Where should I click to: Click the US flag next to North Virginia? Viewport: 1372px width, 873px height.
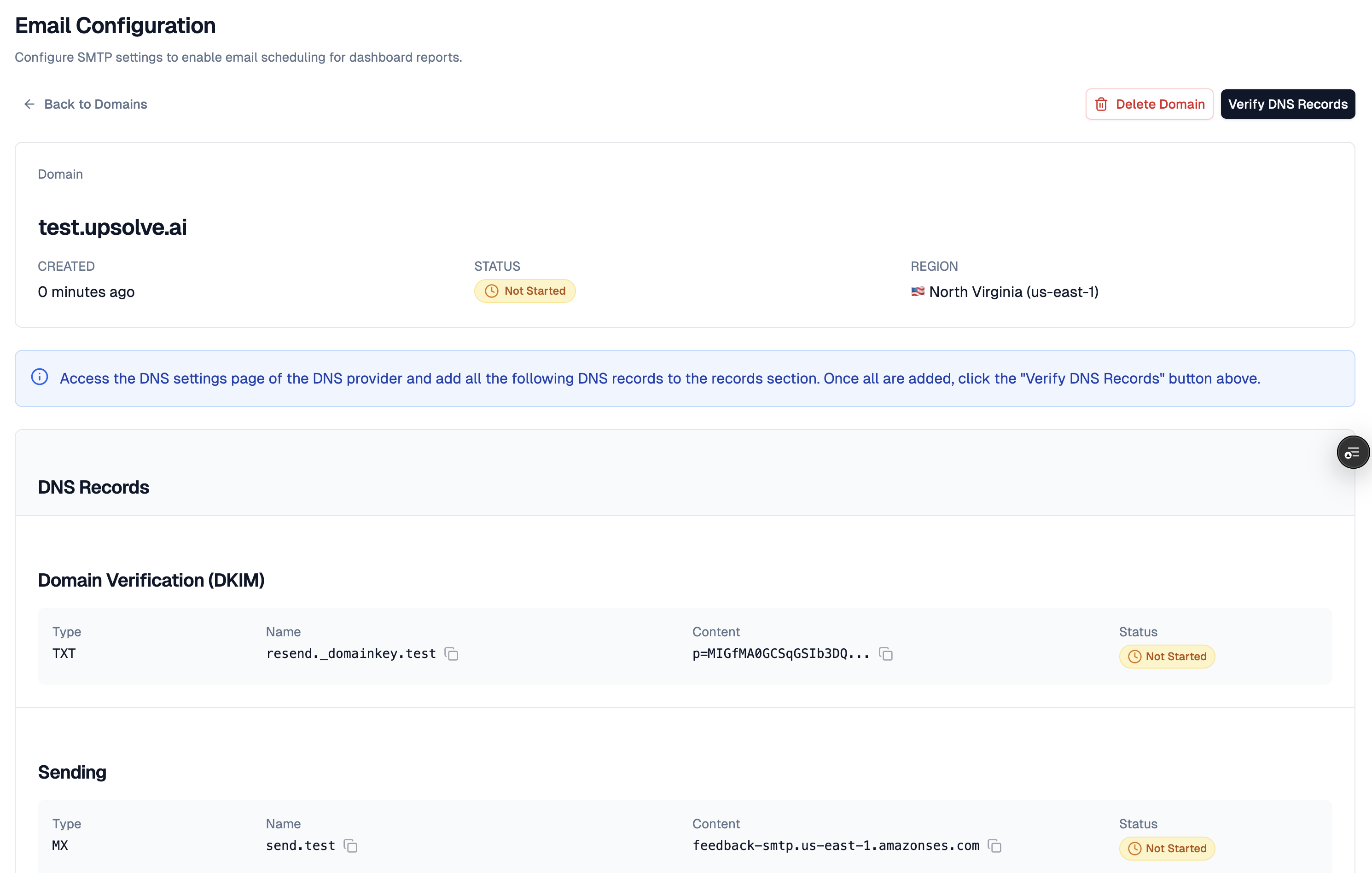(x=918, y=291)
